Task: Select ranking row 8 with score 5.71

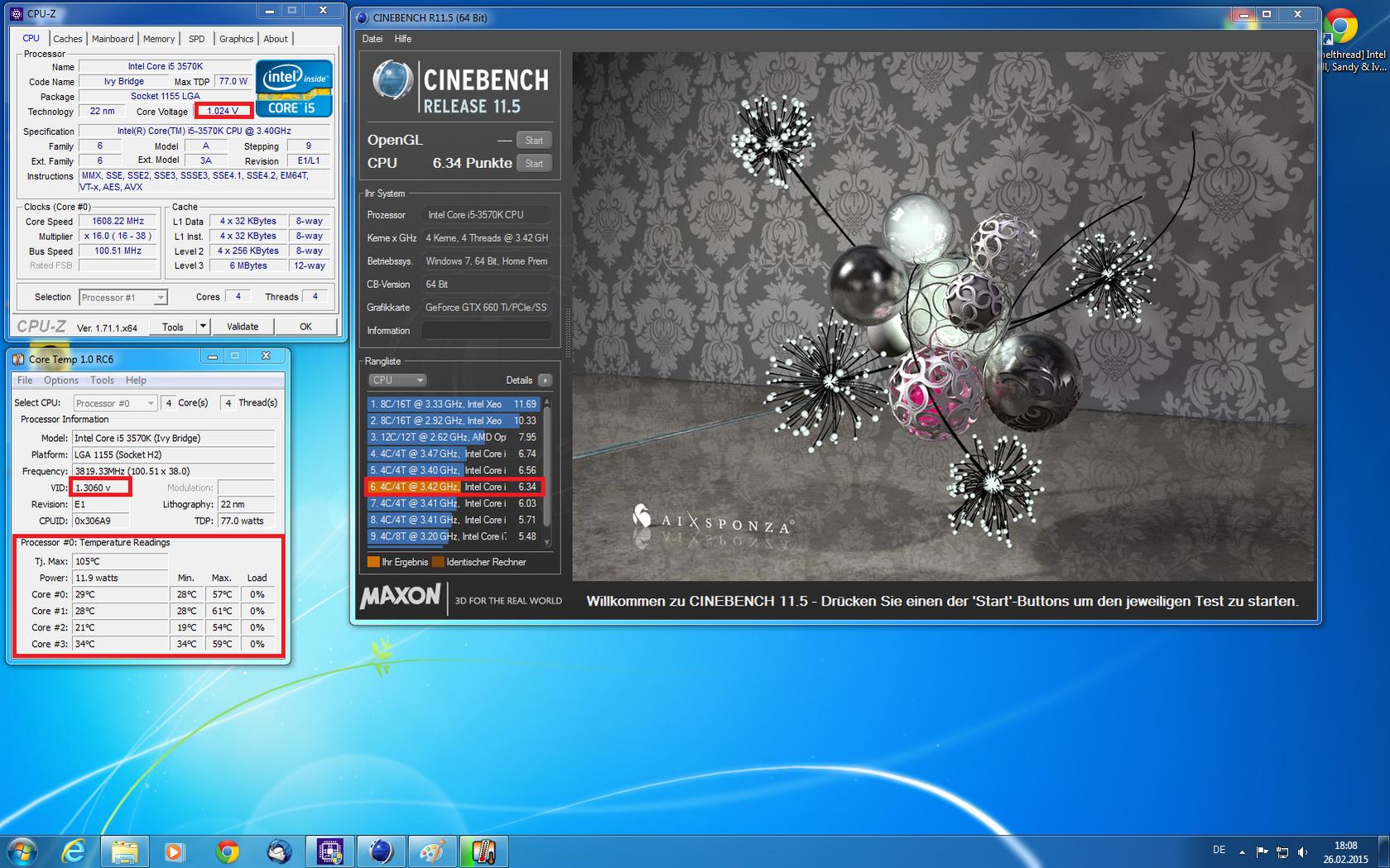Action: (453, 520)
